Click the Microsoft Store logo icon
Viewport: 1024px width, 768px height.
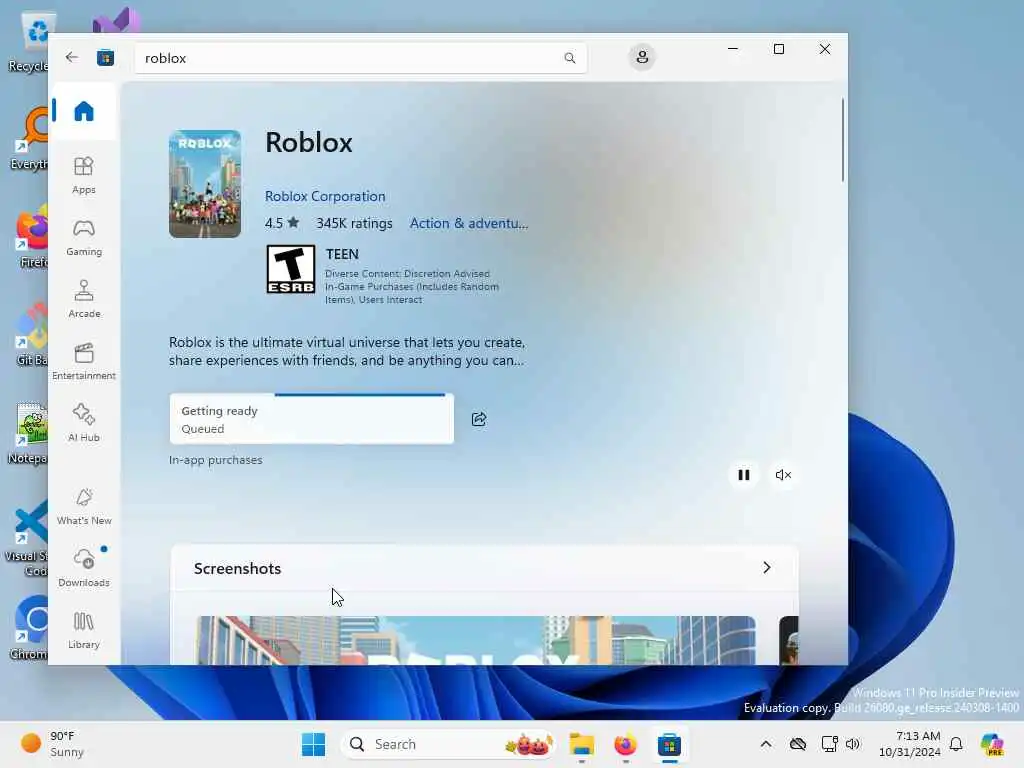(x=105, y=58)
